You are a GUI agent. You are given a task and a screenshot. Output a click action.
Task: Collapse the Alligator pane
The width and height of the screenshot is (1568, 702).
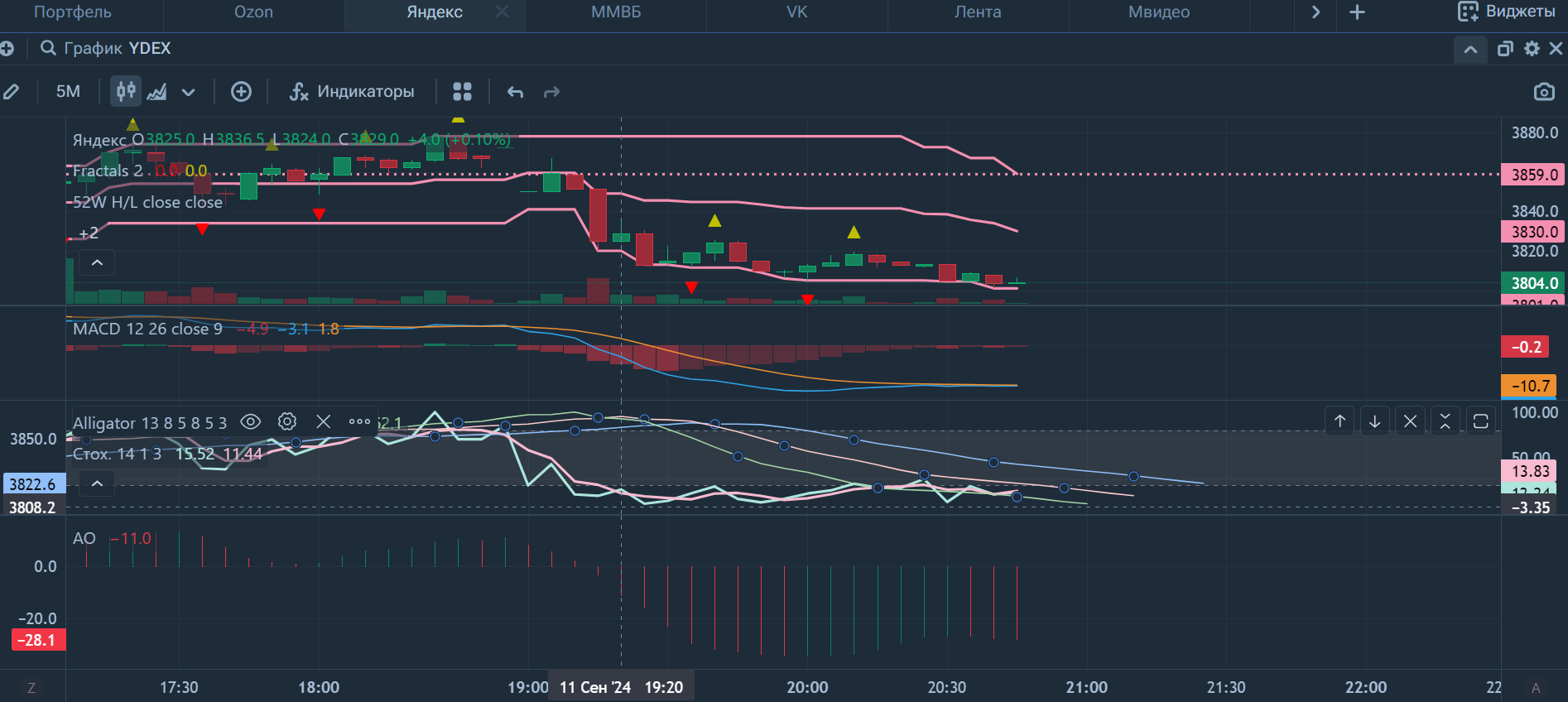[1445, 421]
